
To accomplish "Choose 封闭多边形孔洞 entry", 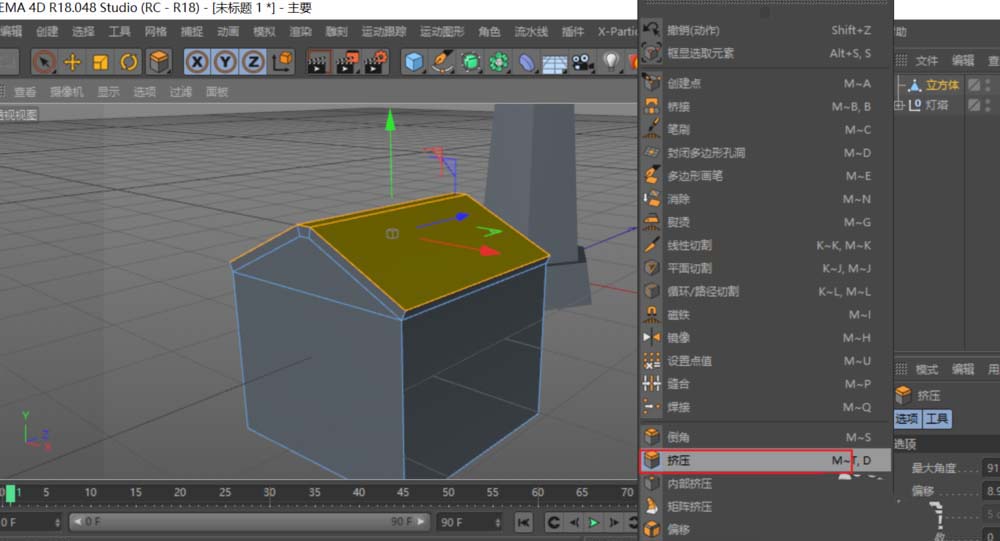I will click(x=764, y=152).
